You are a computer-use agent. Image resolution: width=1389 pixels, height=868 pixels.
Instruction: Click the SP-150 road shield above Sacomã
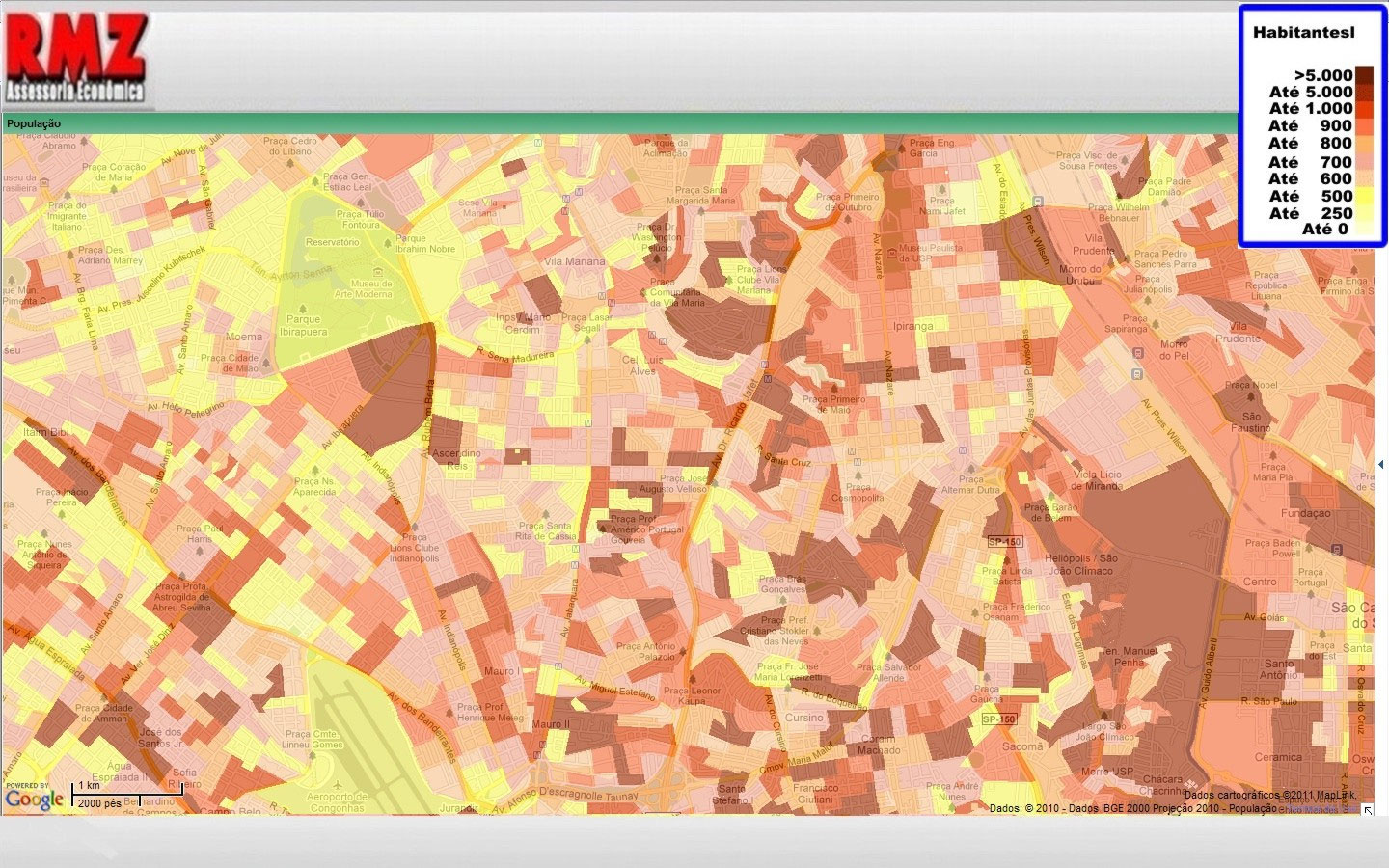tap(998, 719)
